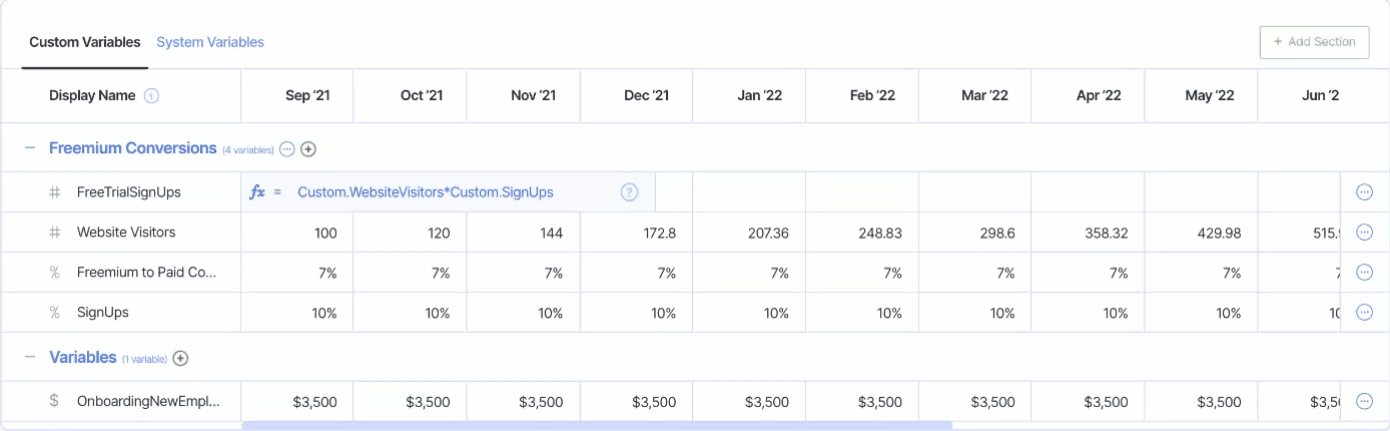Add a variable to Variables section
This screenshot has width=1390, height=431.
pyautogui.click(x=181, y=358)
